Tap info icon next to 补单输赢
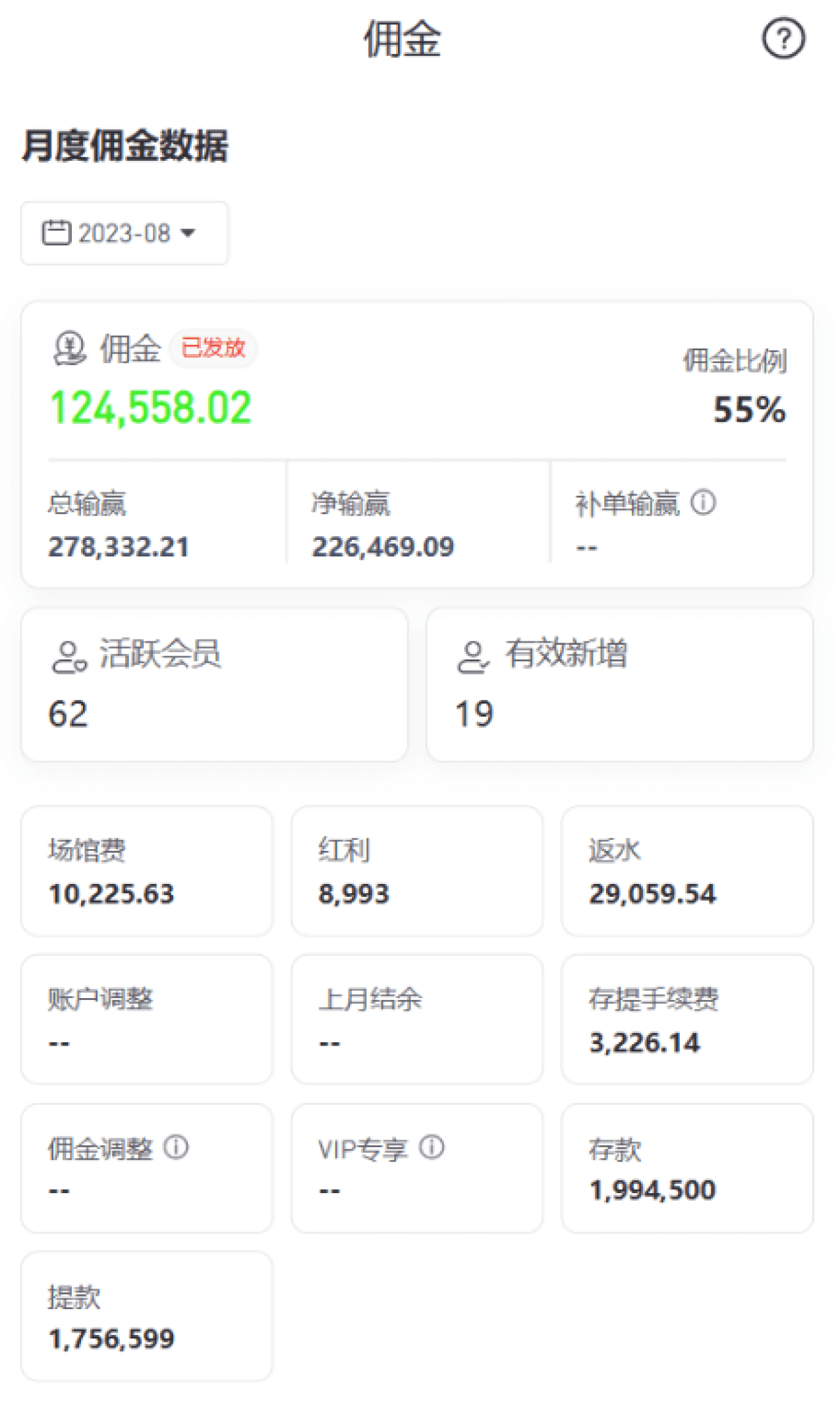840x1414 pixels. tap(703, 503)
